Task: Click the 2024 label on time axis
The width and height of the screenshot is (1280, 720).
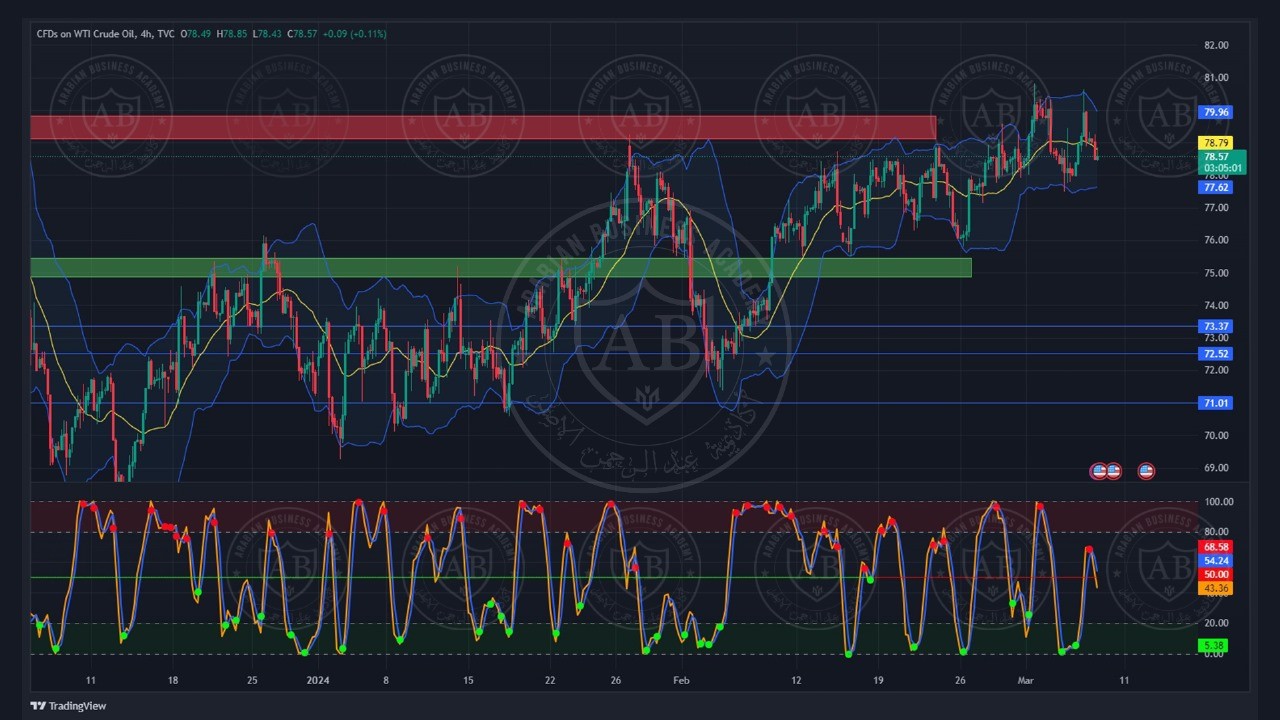Action: pyautogui.click(x=317, y=681)
